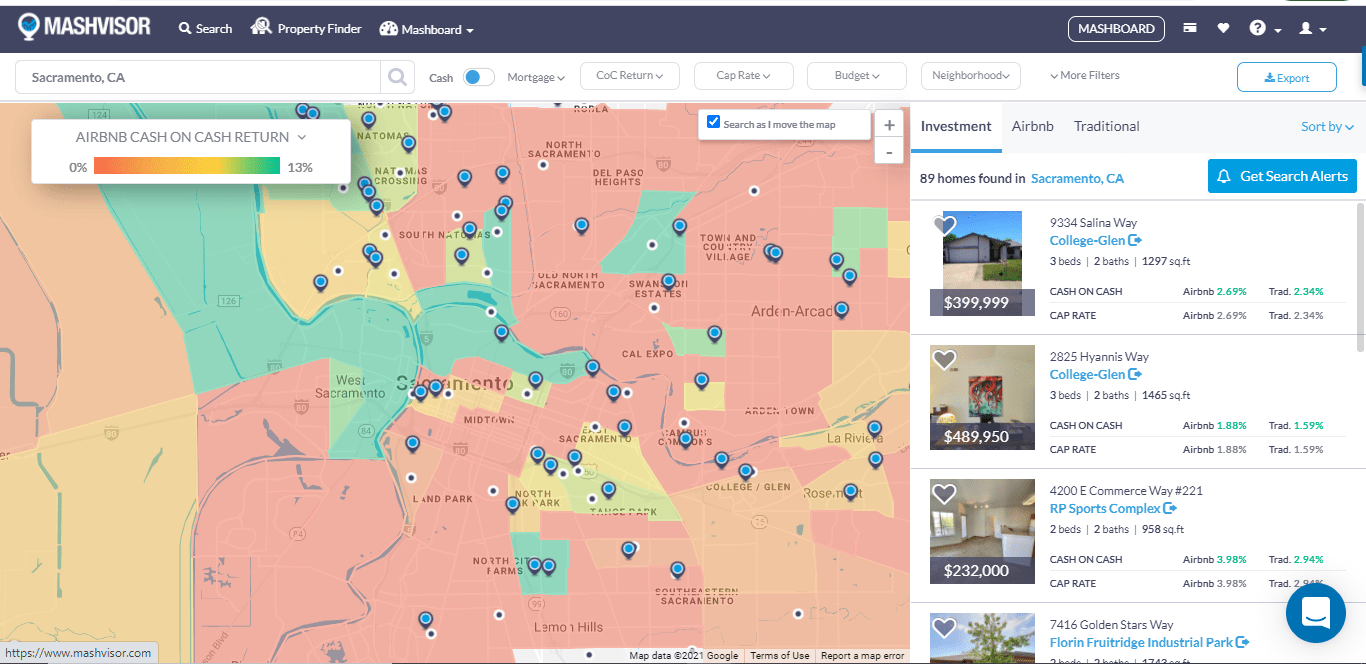Toggle the Cash/Mortgage switch
Image resolution: width=1366 pixels, height=664 pixels.
(x=479, y=77)
